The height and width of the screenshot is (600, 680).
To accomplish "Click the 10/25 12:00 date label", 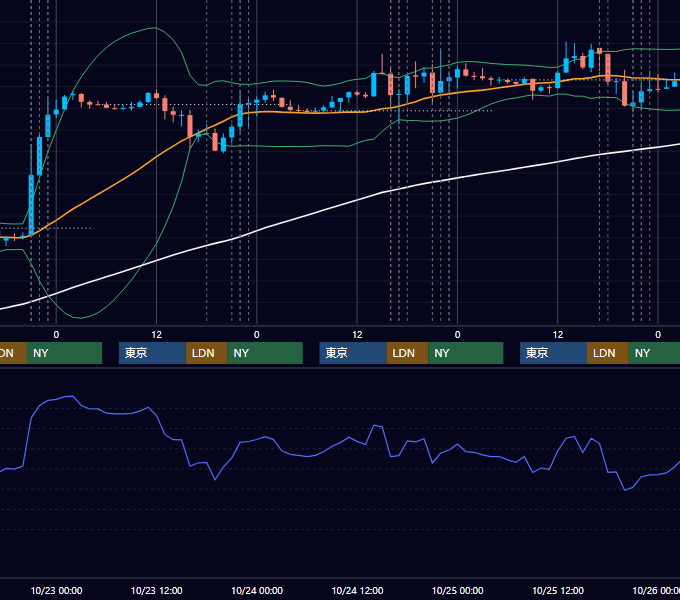I will tap(558, 590).
